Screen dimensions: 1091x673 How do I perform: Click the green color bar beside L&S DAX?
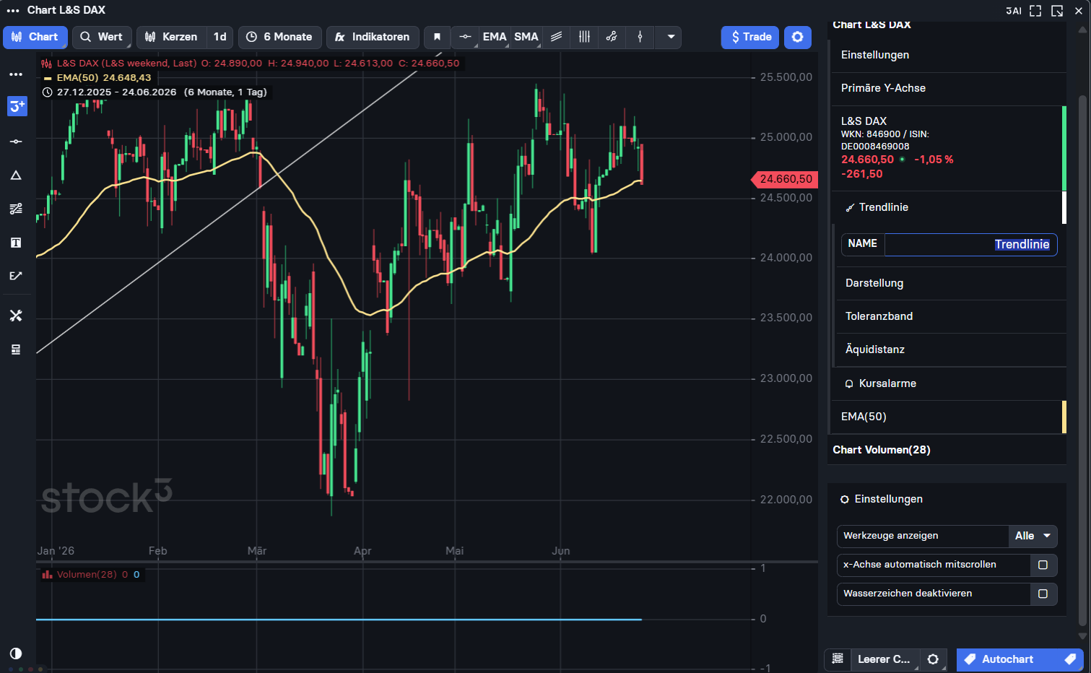pyautogui.click(x=1064, y=148)
